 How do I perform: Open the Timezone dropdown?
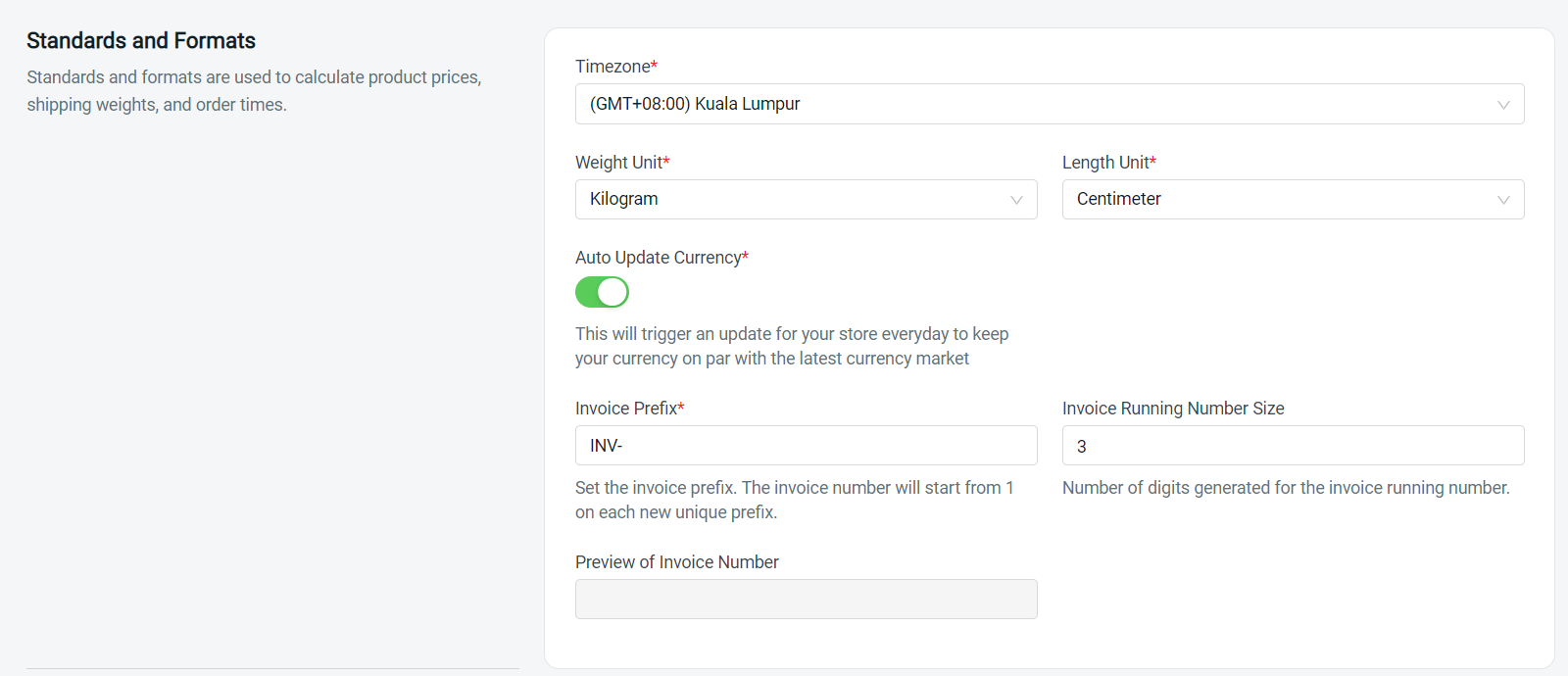point(1049,104)
